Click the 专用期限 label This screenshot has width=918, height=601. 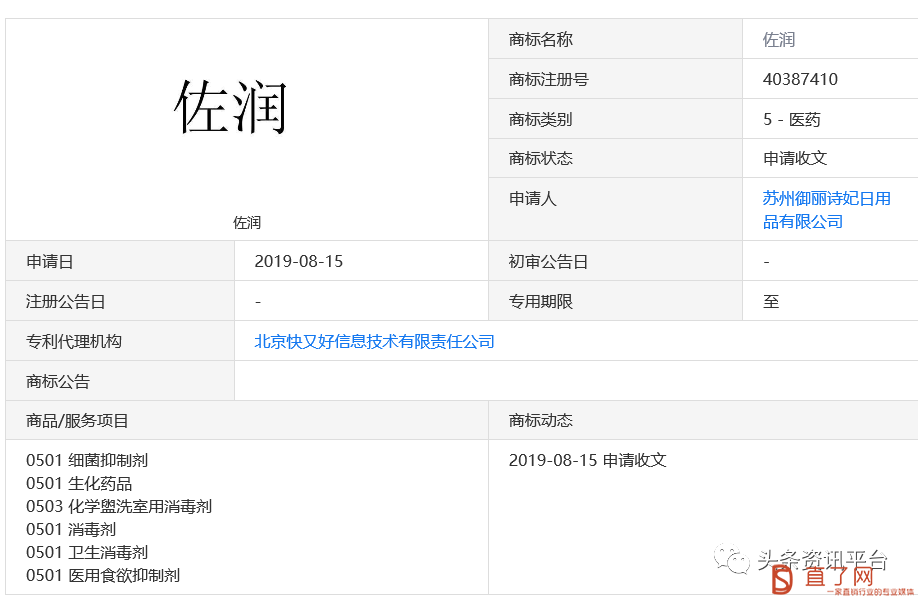click(540, 301)
